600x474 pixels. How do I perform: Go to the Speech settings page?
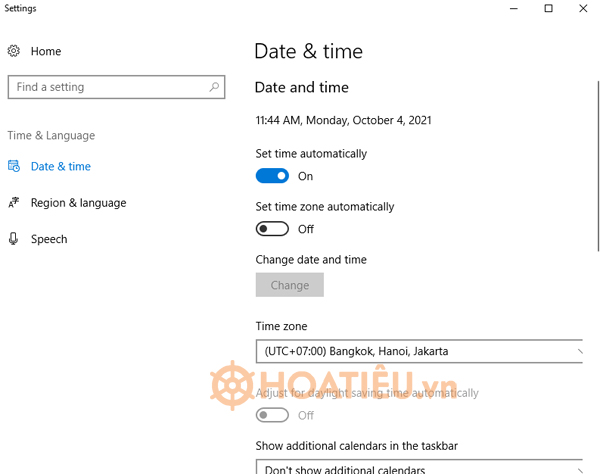click(49, 239)
